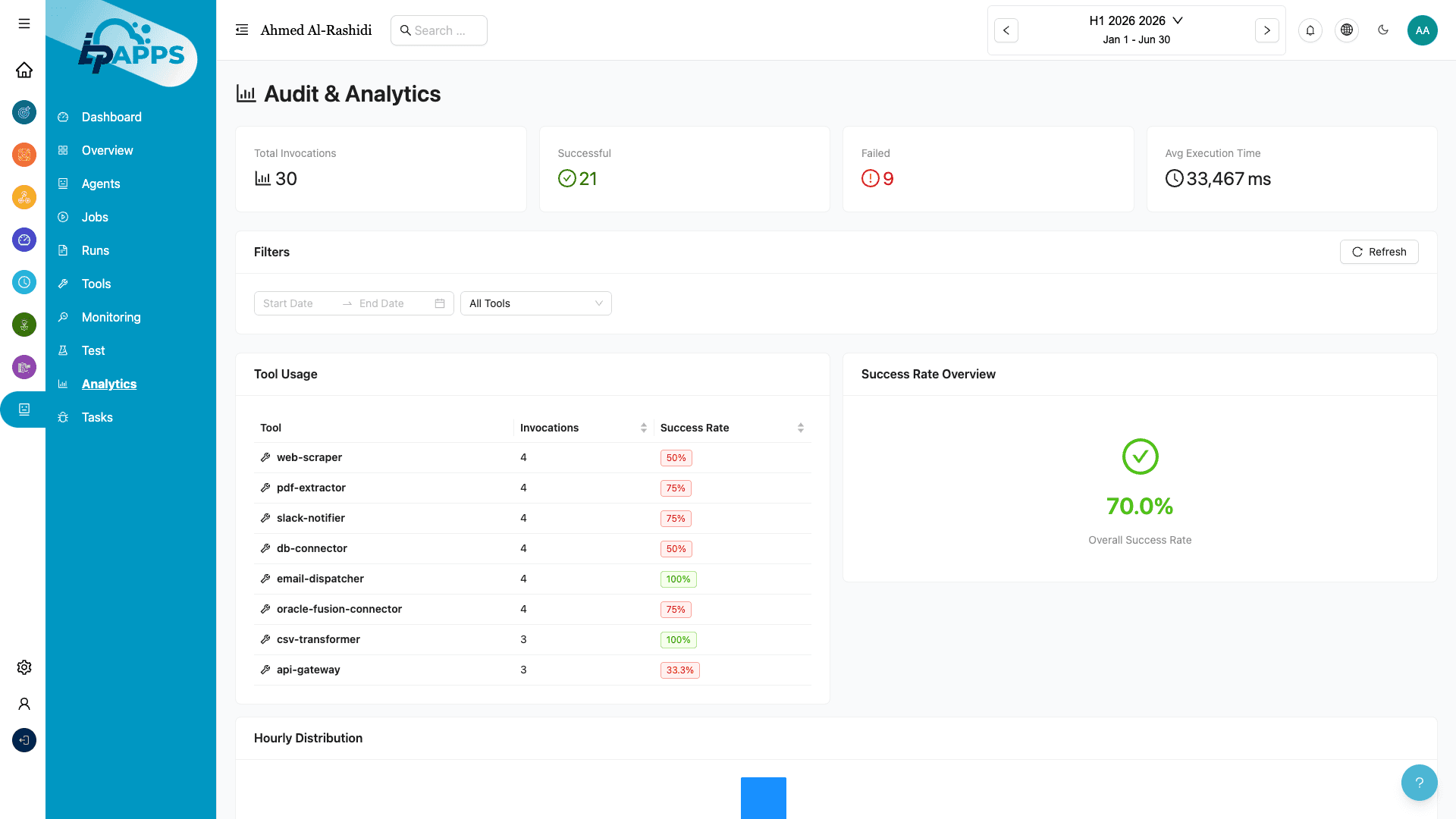Open the dark-mode moon icon in the header

click(x=1383, y=30)
